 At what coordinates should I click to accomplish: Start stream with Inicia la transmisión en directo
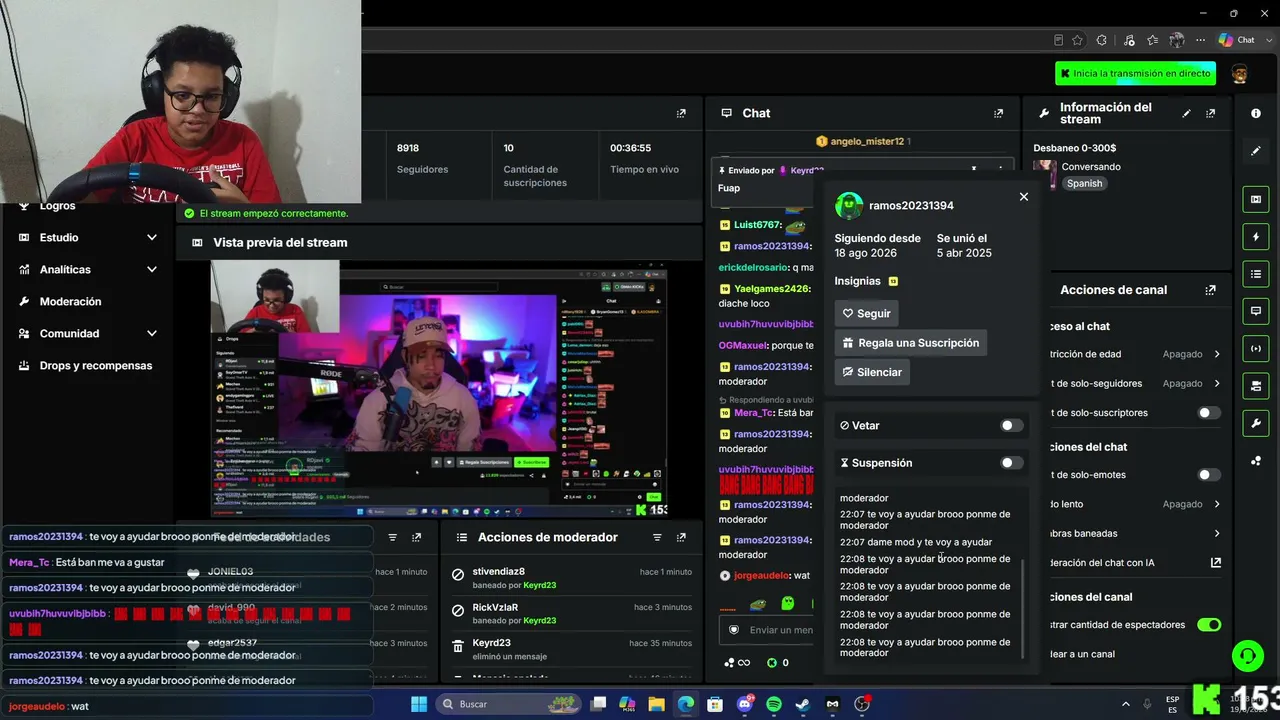pyautogui.click(x=1135, y=73)
